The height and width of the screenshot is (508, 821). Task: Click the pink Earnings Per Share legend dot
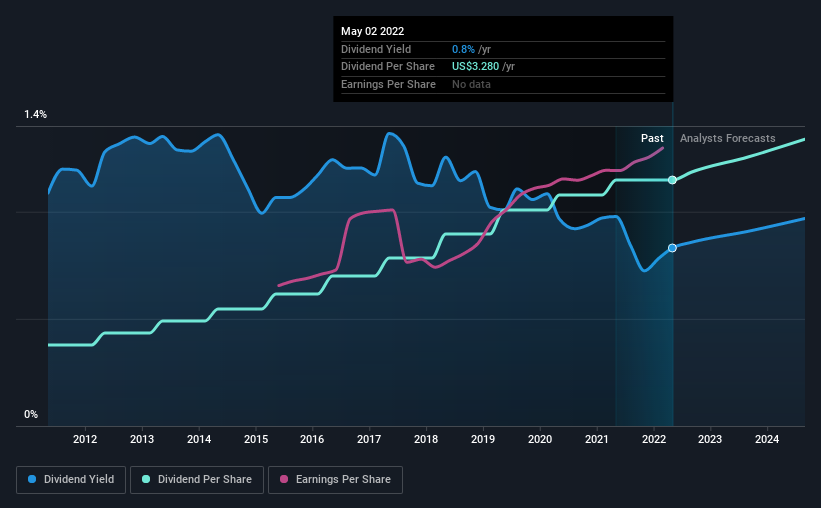(x=284, y=479)
